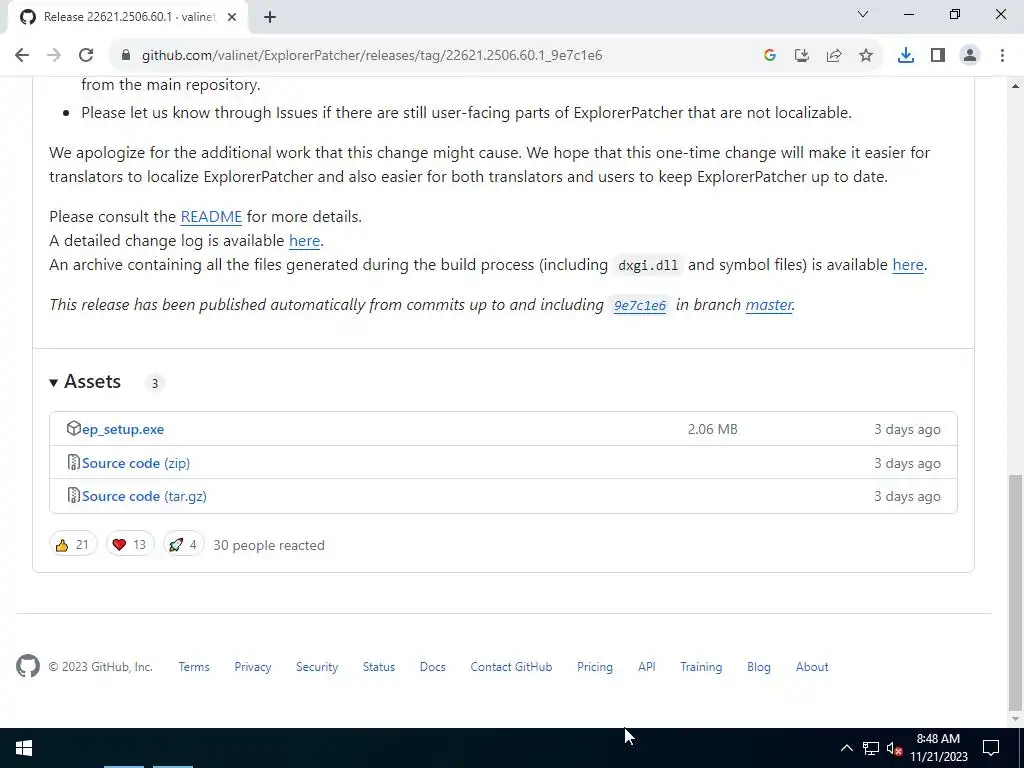
Task: Click the '2.06 MB' file size text
Action: [x=712, y=430]
